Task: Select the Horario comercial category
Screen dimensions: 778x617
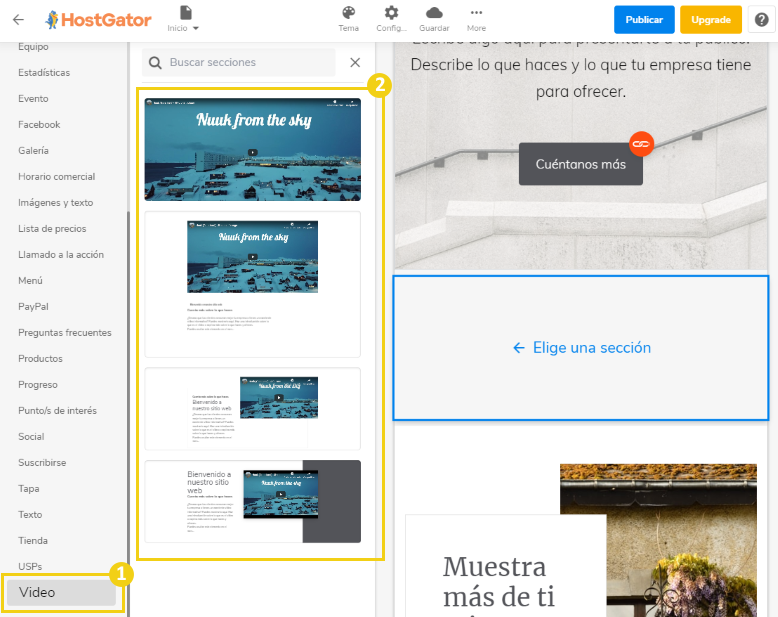Action: (57, 177)
